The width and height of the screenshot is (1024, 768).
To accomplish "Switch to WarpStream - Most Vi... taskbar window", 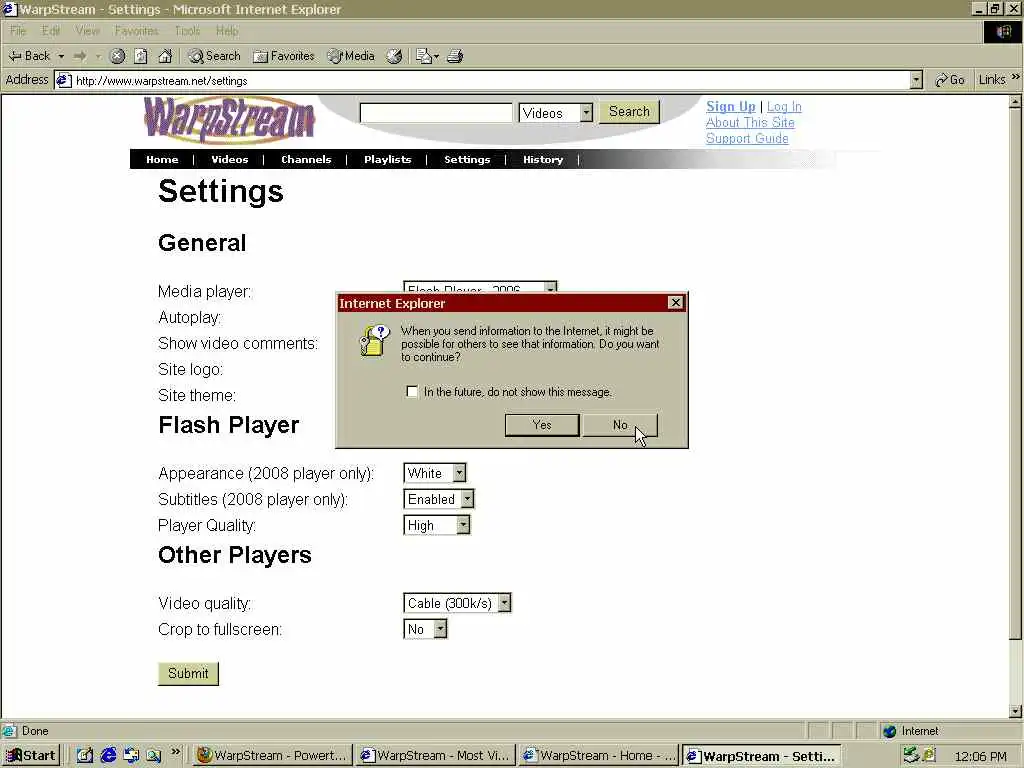I will pos(436,756).
